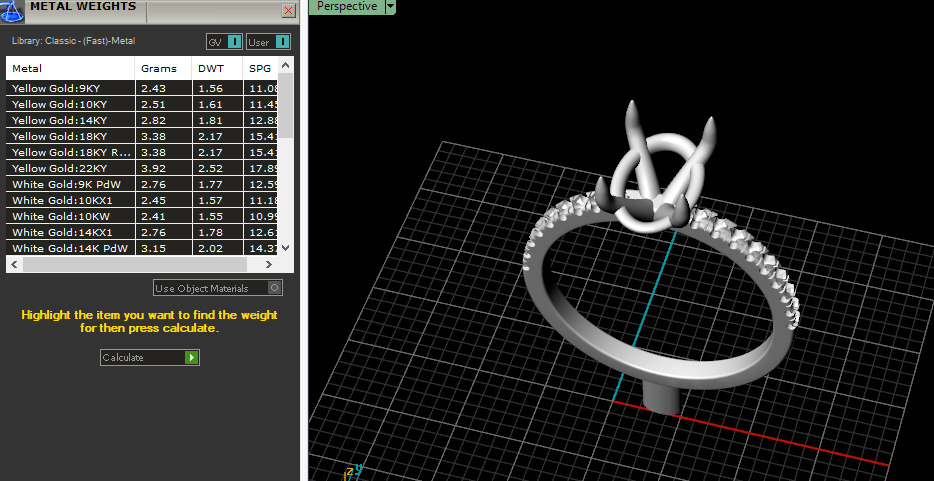Select the White Gold:10KW row

[142, 216]
